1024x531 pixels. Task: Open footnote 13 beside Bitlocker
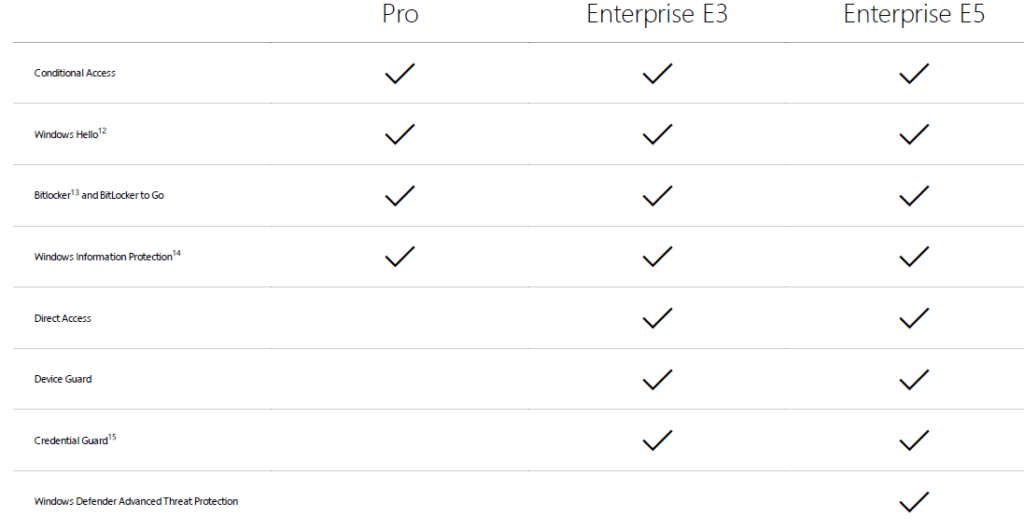75,191
